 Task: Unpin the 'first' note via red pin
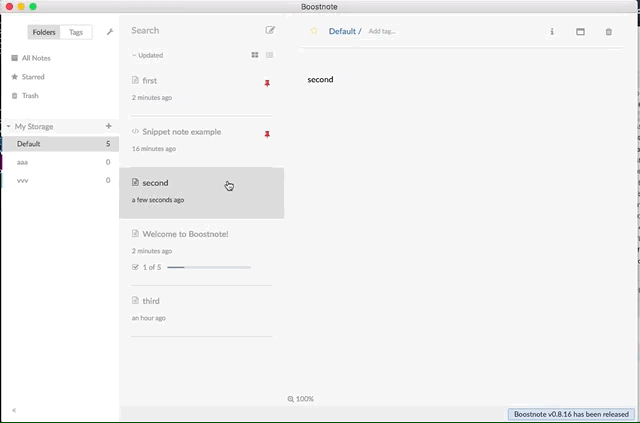[267, 83]
